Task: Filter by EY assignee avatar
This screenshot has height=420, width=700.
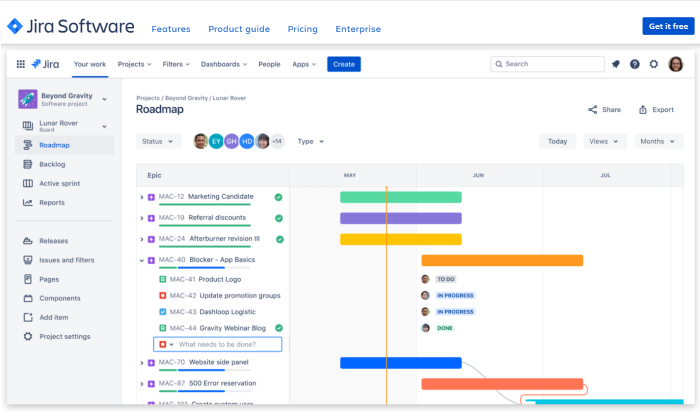Action: 216,141
